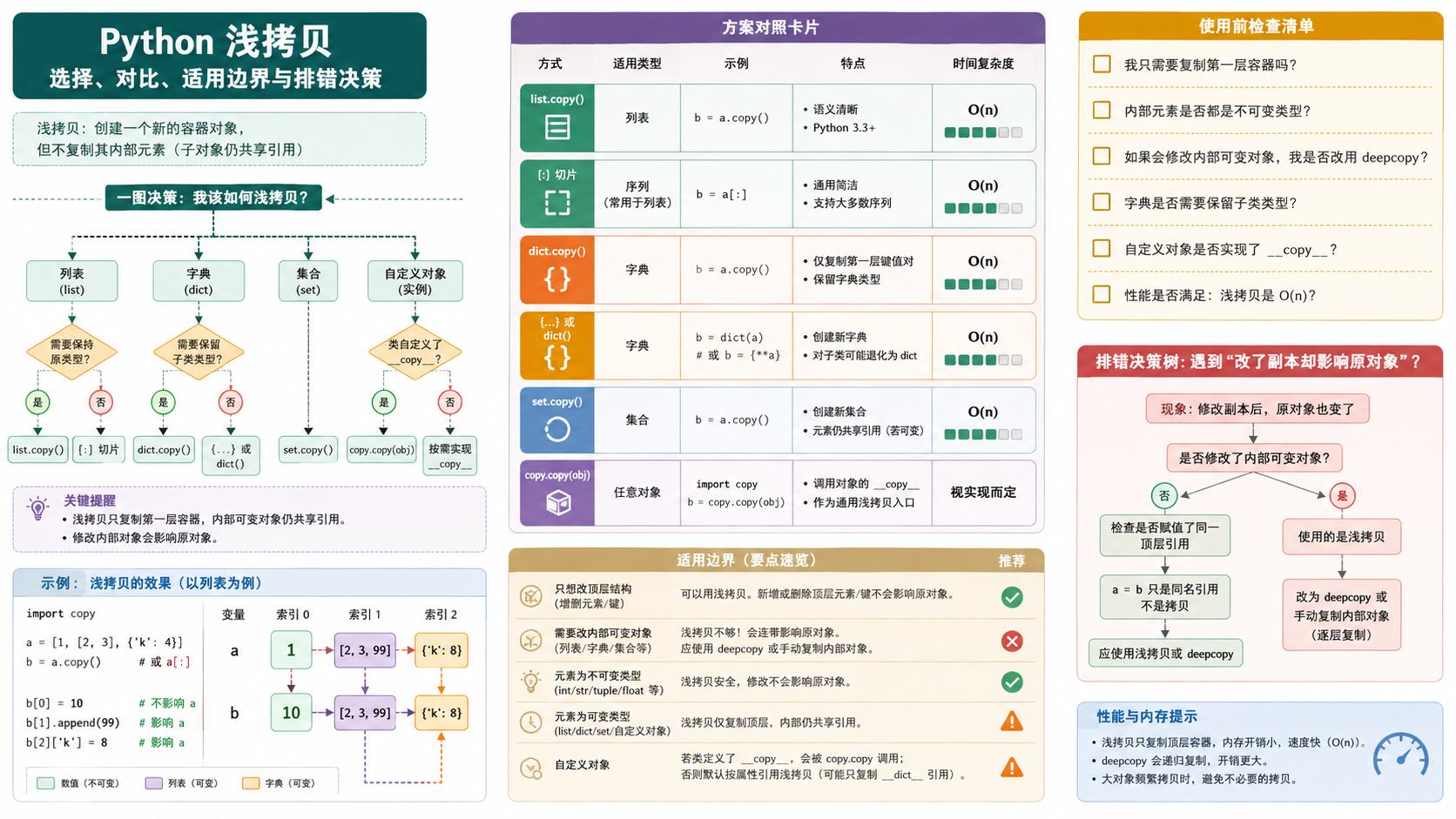Select the 推荐 column header
The height and width of the screenshot is (819, 1456).
coord(1012,561)
